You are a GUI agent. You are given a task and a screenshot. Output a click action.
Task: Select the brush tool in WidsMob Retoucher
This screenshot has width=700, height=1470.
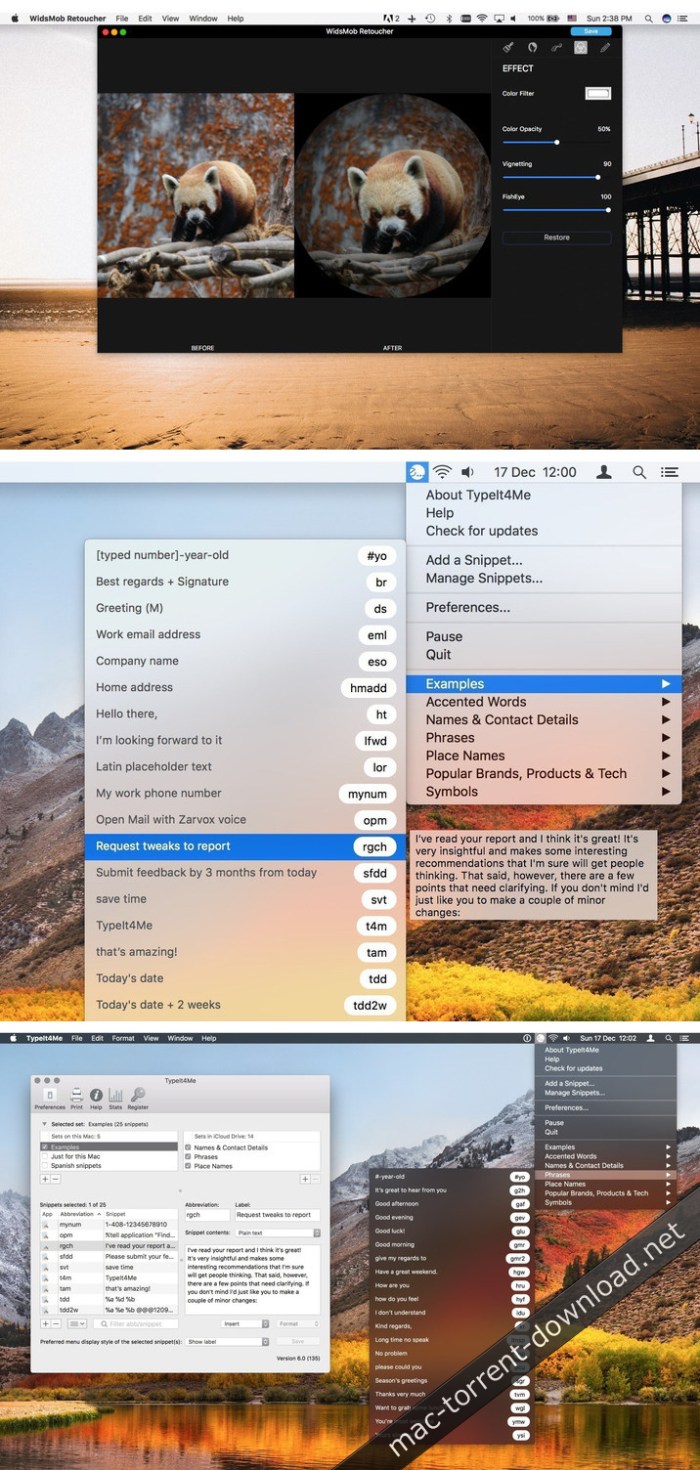(x=508, y=47)
